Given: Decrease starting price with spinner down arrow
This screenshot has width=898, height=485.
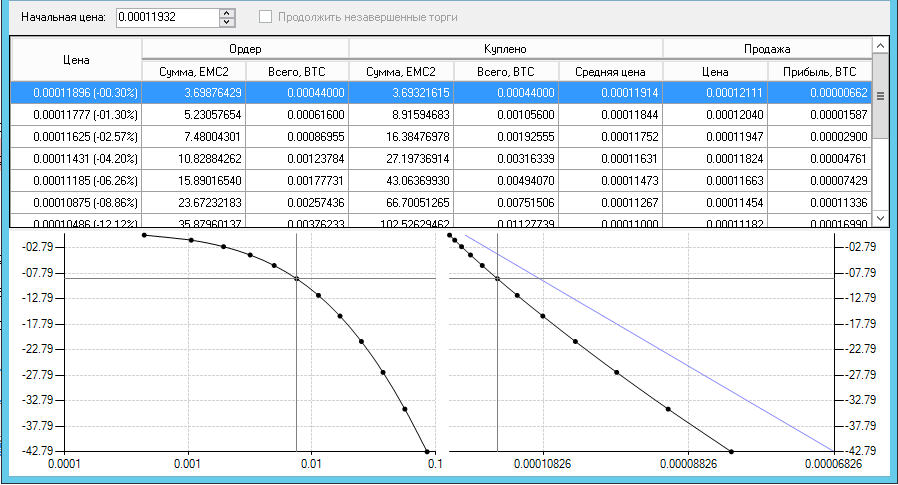Looking at the screenshot, I should tap(227, 22).
